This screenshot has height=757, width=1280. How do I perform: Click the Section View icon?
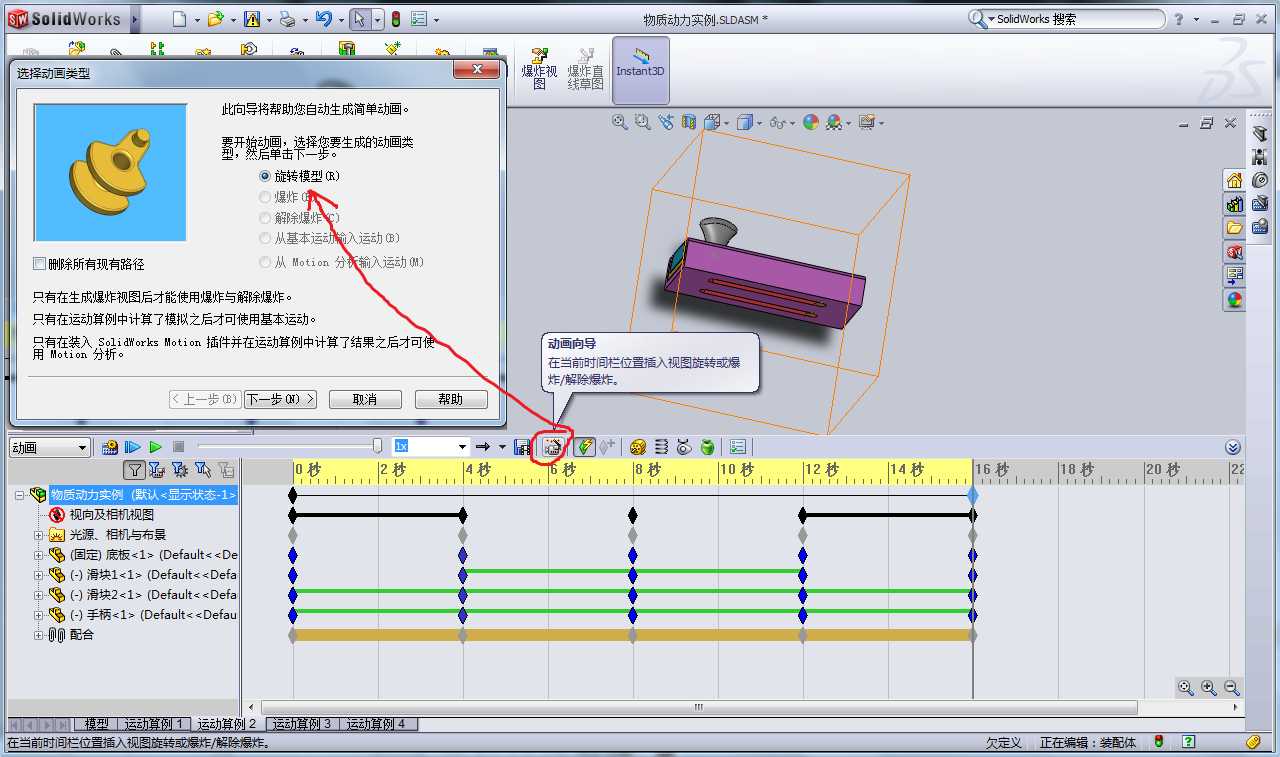tap(689, 122)
